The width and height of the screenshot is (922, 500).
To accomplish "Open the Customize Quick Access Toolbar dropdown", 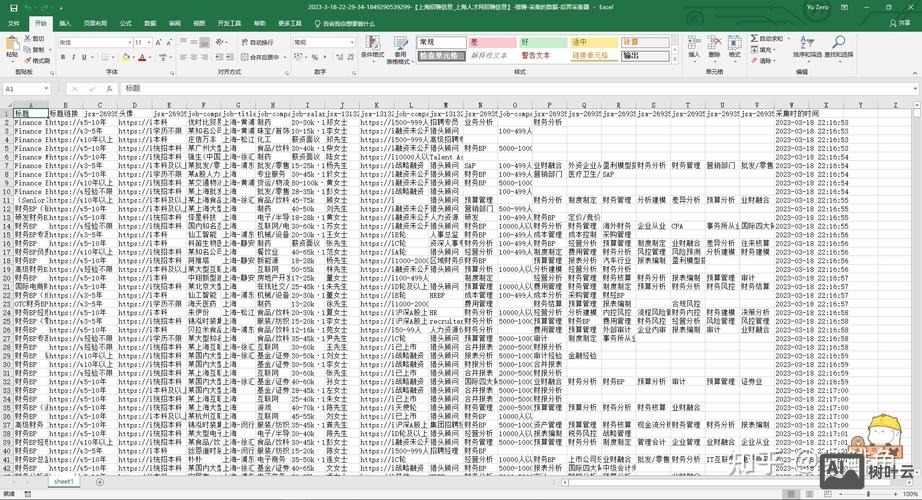I will 59,8.
